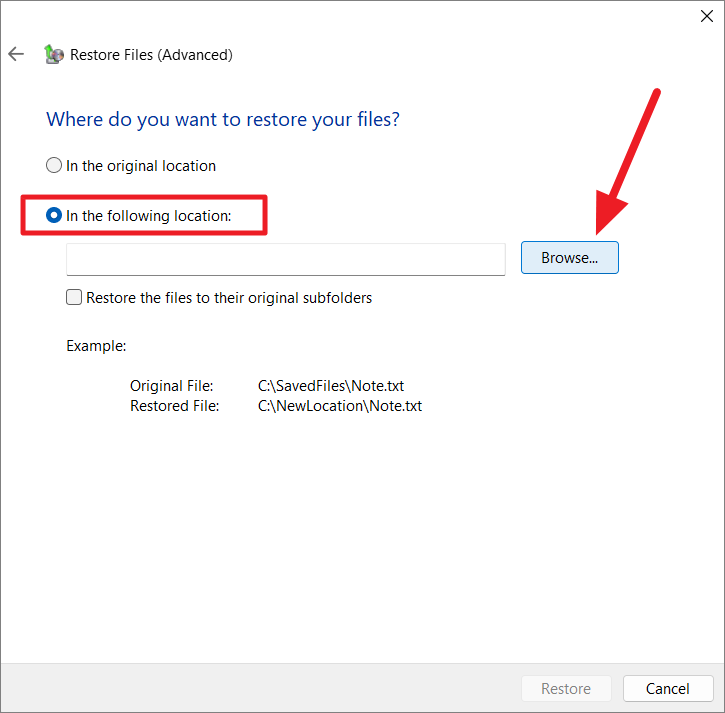Close the Restore Files dialog window
Screen dimensions: 725x713
tap(706, 16)
